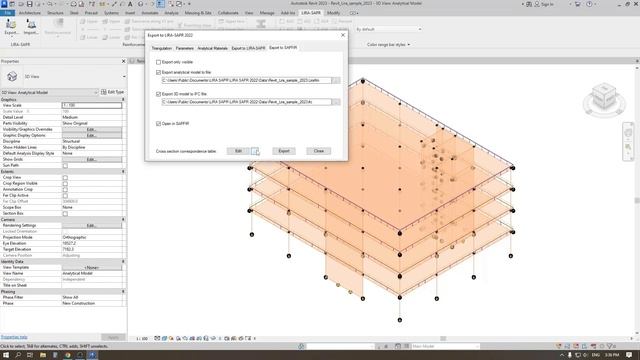Open the Architecture ribbon tab
Image resolution: width=640 pixels, height=360 pixels.
click(30, 13)
